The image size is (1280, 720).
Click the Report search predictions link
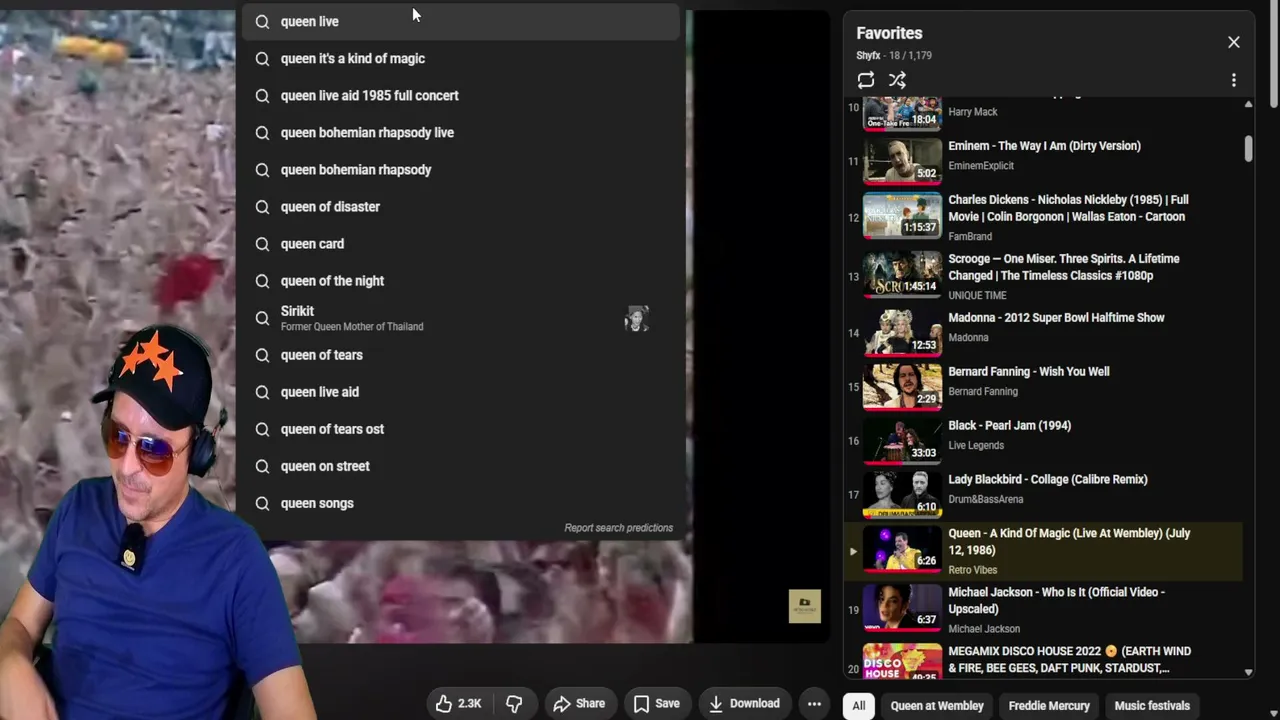(618, 528)
